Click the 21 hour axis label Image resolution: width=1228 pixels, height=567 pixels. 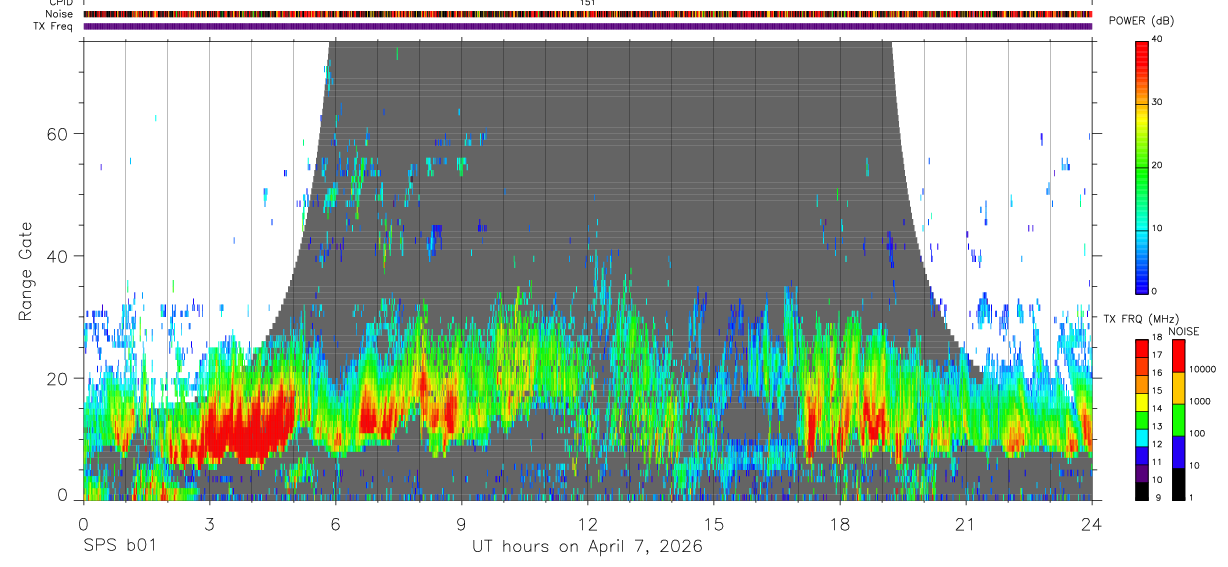pyautogui.click(x=965, y=523)
